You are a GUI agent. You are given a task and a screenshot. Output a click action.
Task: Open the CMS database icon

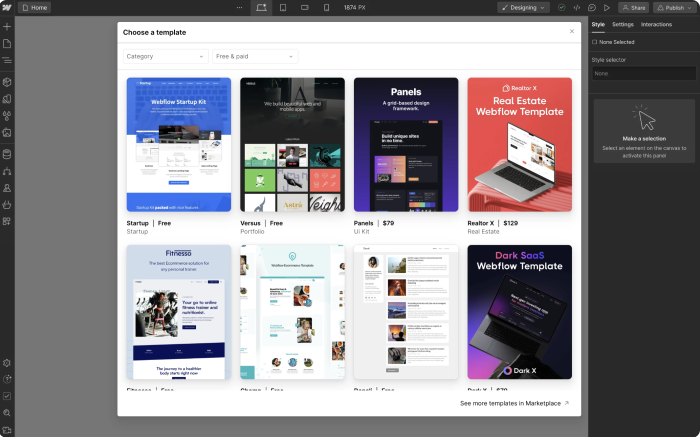pos(7,154)
